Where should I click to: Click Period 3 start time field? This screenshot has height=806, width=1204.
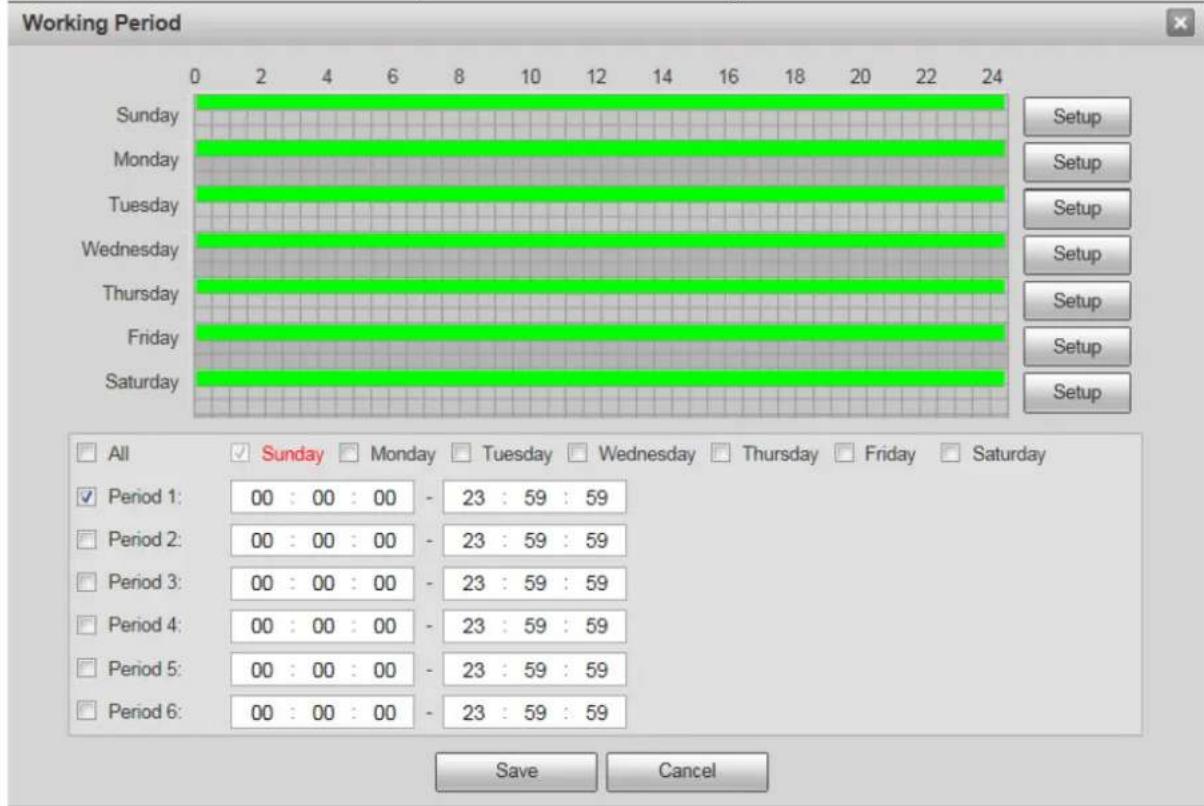pyautogui.click(x=322, y=584)
